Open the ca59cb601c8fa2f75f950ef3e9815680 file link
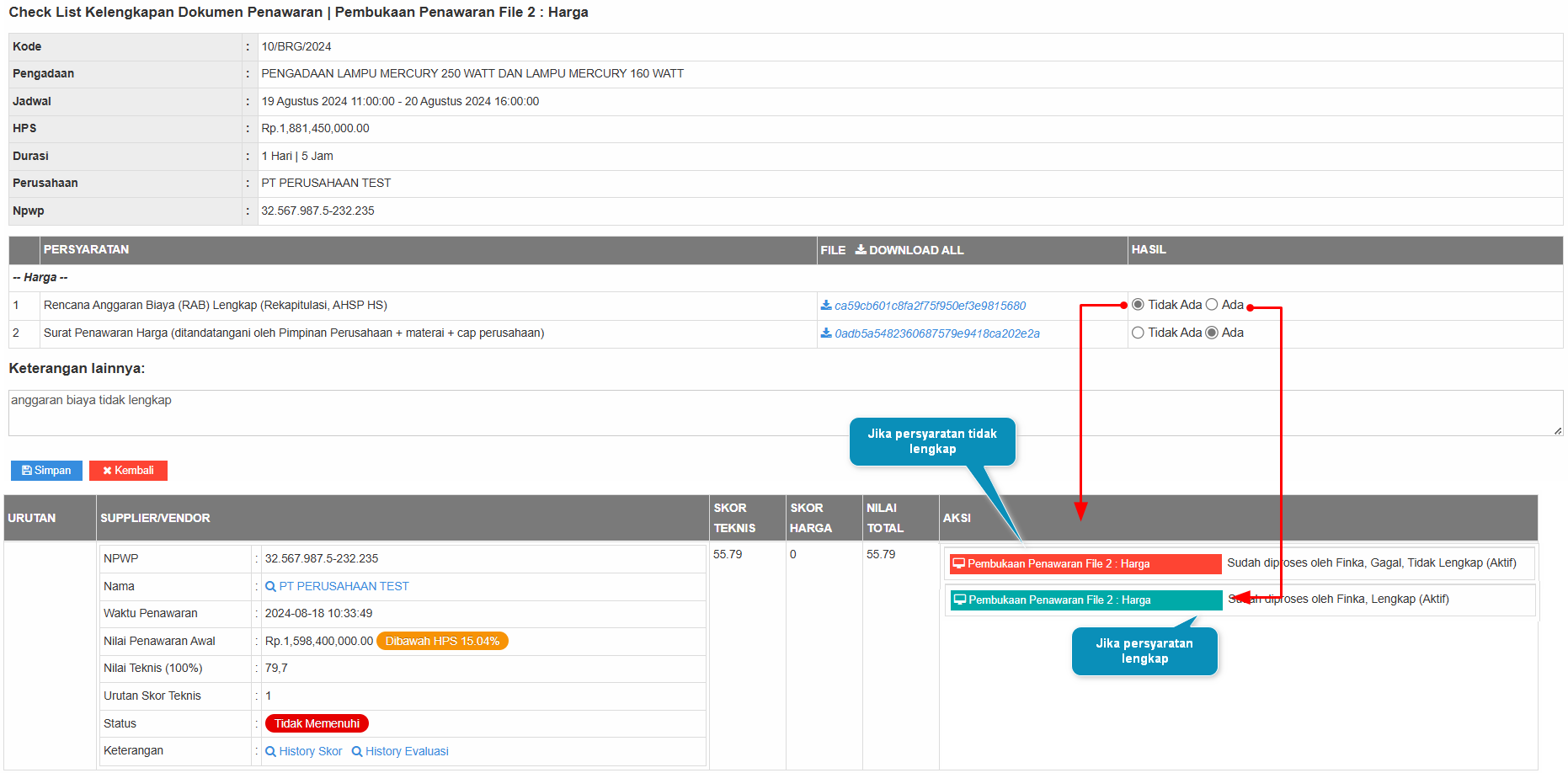1568x773 pixels. (x=930, y=306)
